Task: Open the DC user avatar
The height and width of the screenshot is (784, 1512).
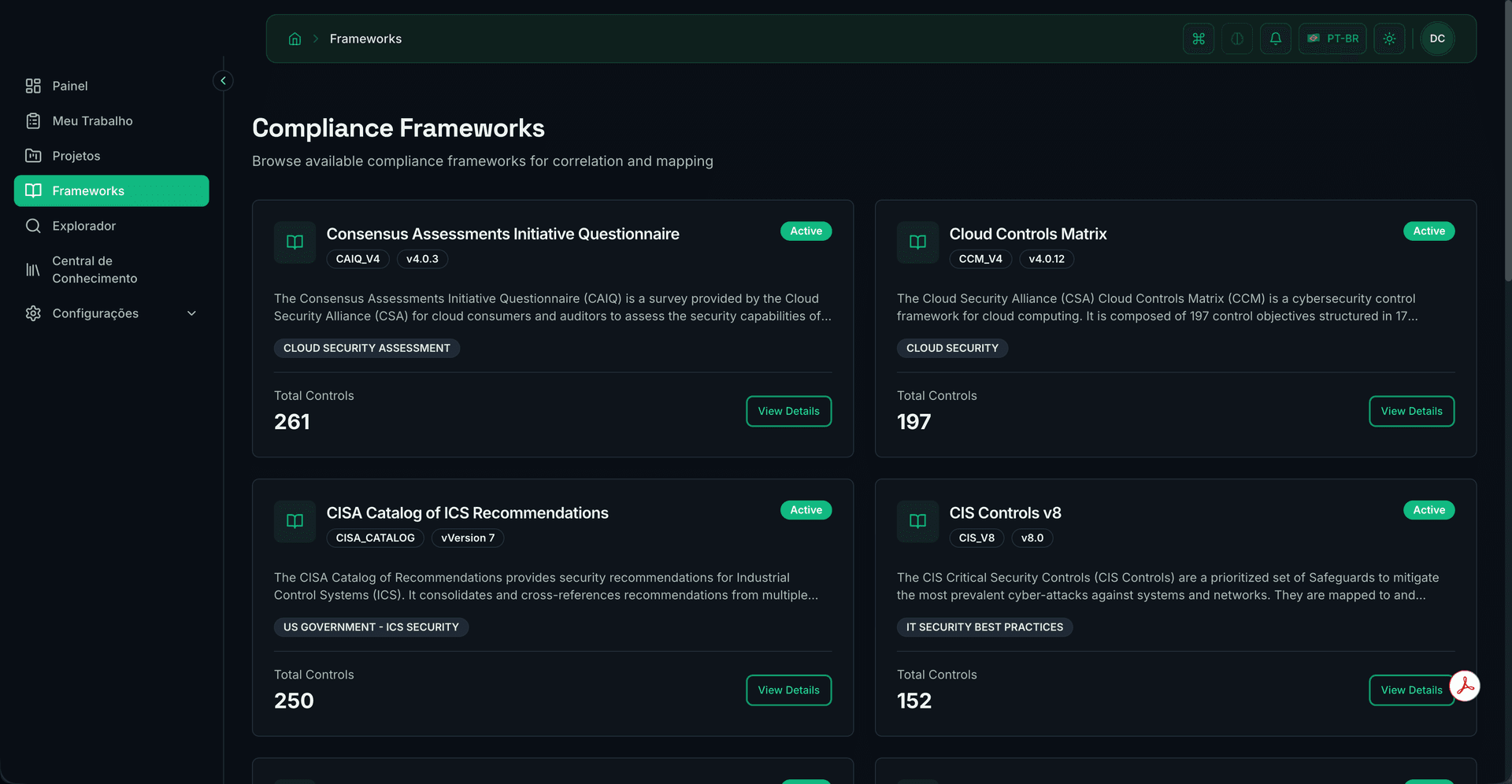Action: click(x=1436, y=39)
